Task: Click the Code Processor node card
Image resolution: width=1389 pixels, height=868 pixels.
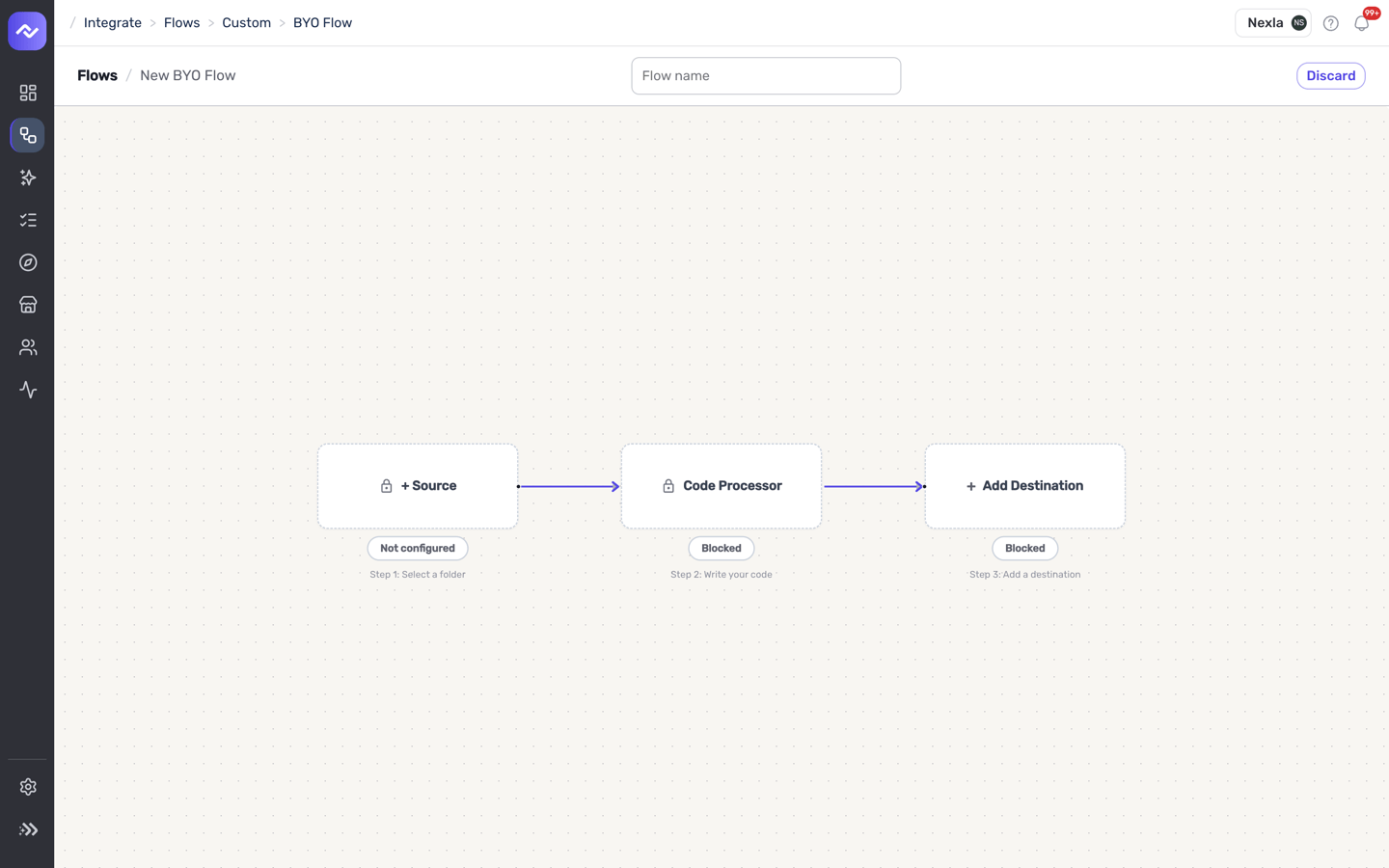Action: [722, 486]
